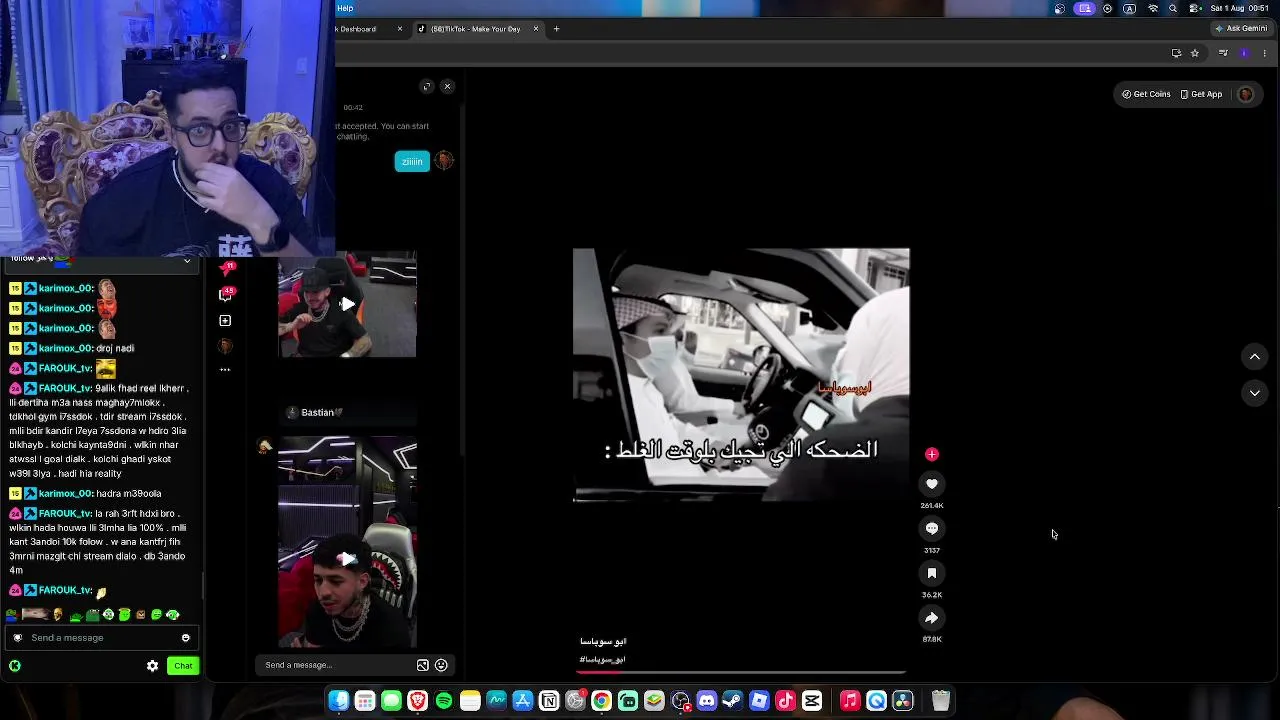Click Get Coins
This screenshot has width=1280, height=720.
1146,94
